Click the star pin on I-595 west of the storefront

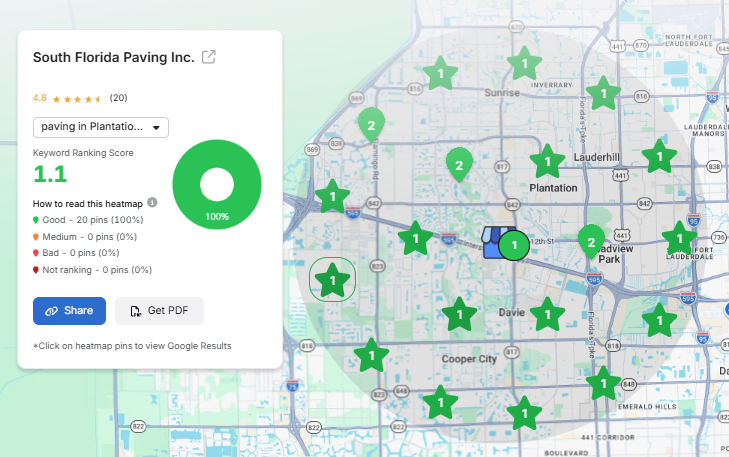pos(415,238)
